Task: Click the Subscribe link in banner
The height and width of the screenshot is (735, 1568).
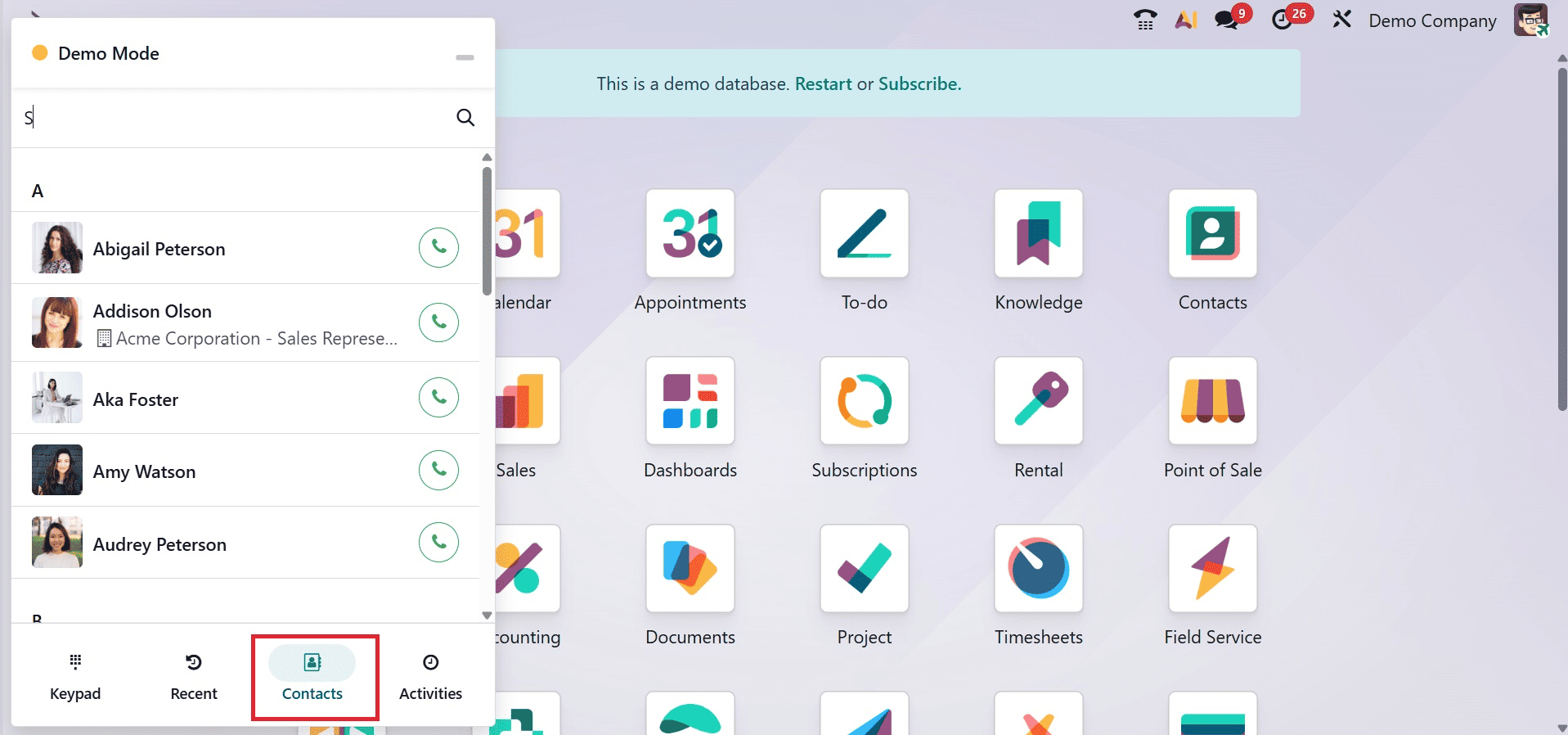Action: pyautogui.click(x=919, y=83)
